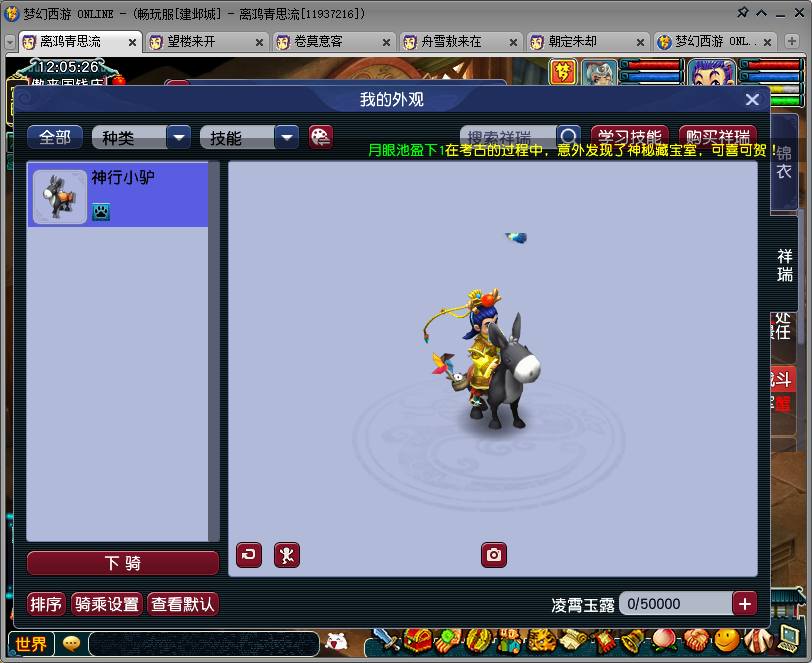Click the peach item icon in the taskbar
The image size is (812, 663).
click(x=663, y=643)
